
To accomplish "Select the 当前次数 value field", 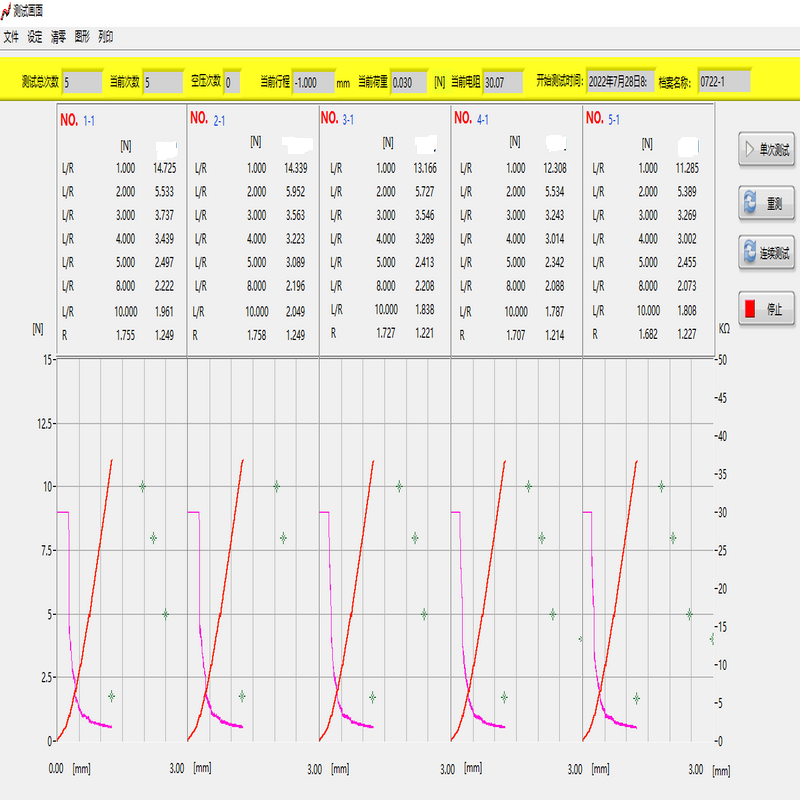I will (163, 82).
